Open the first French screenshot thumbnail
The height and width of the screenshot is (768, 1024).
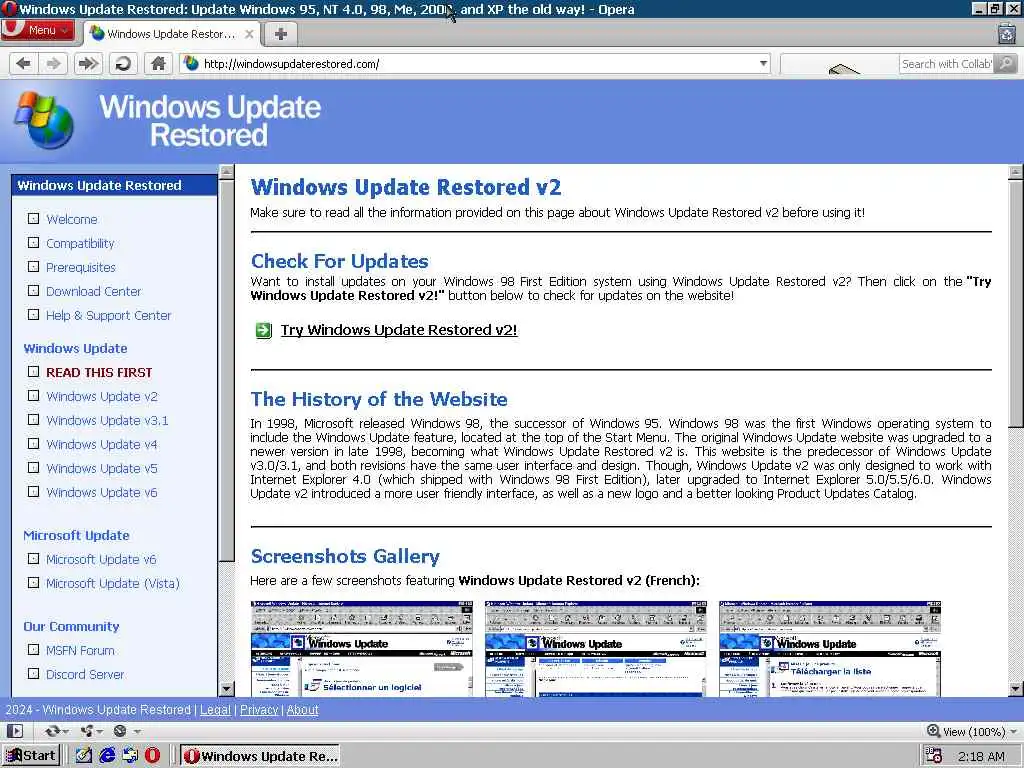[x=362, y=648]
